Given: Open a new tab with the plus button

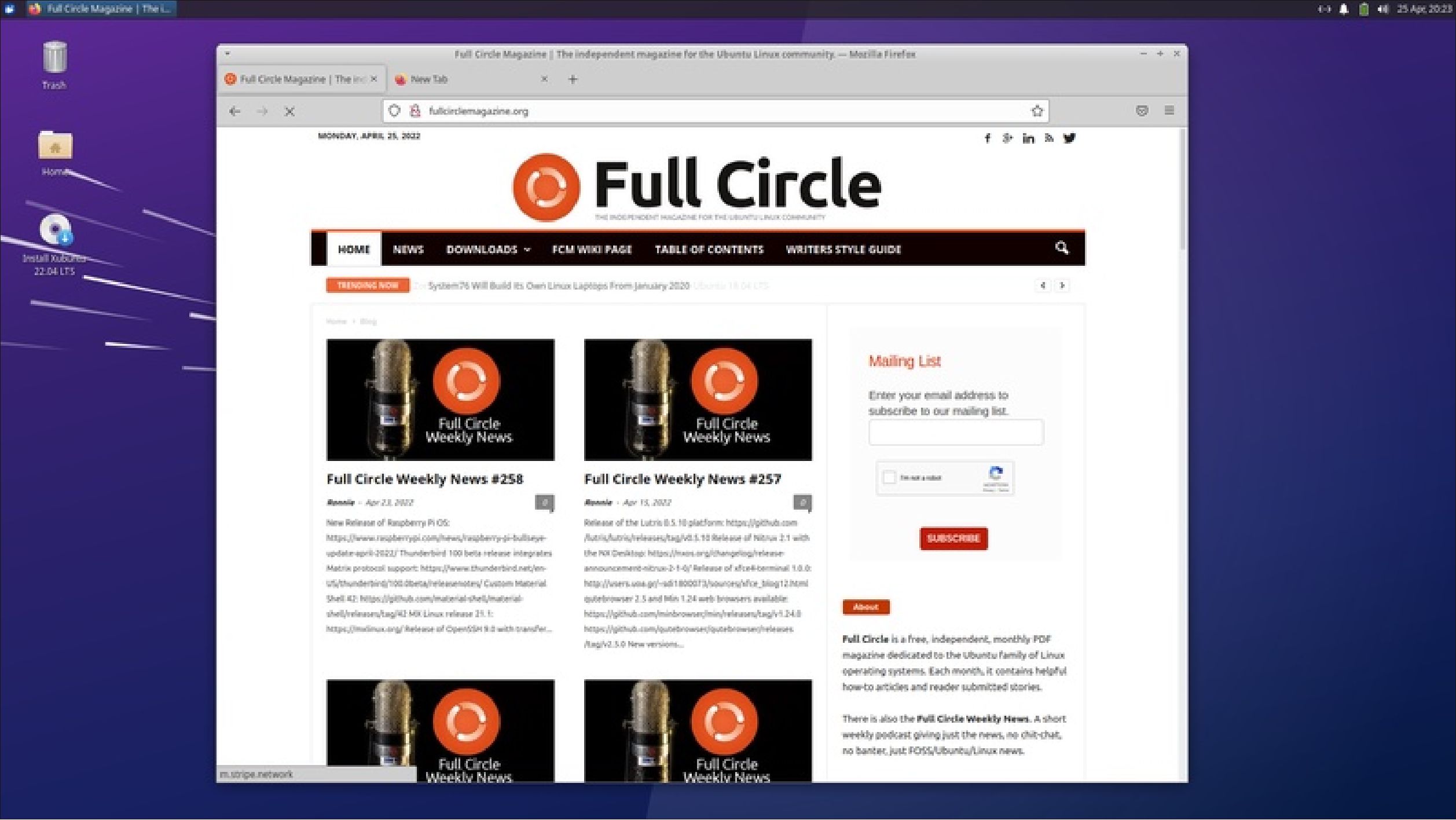Looking at the screenshot, I should [x=573, y=79].
